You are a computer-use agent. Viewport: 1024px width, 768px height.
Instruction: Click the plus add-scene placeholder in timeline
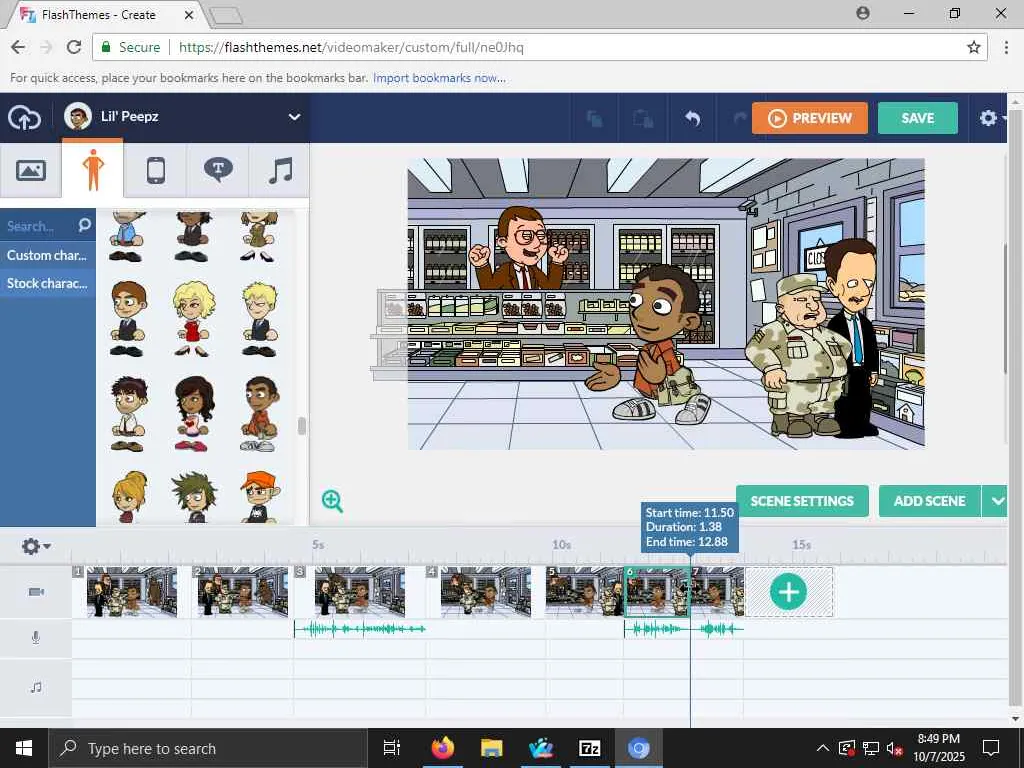[x=789, y=592]
